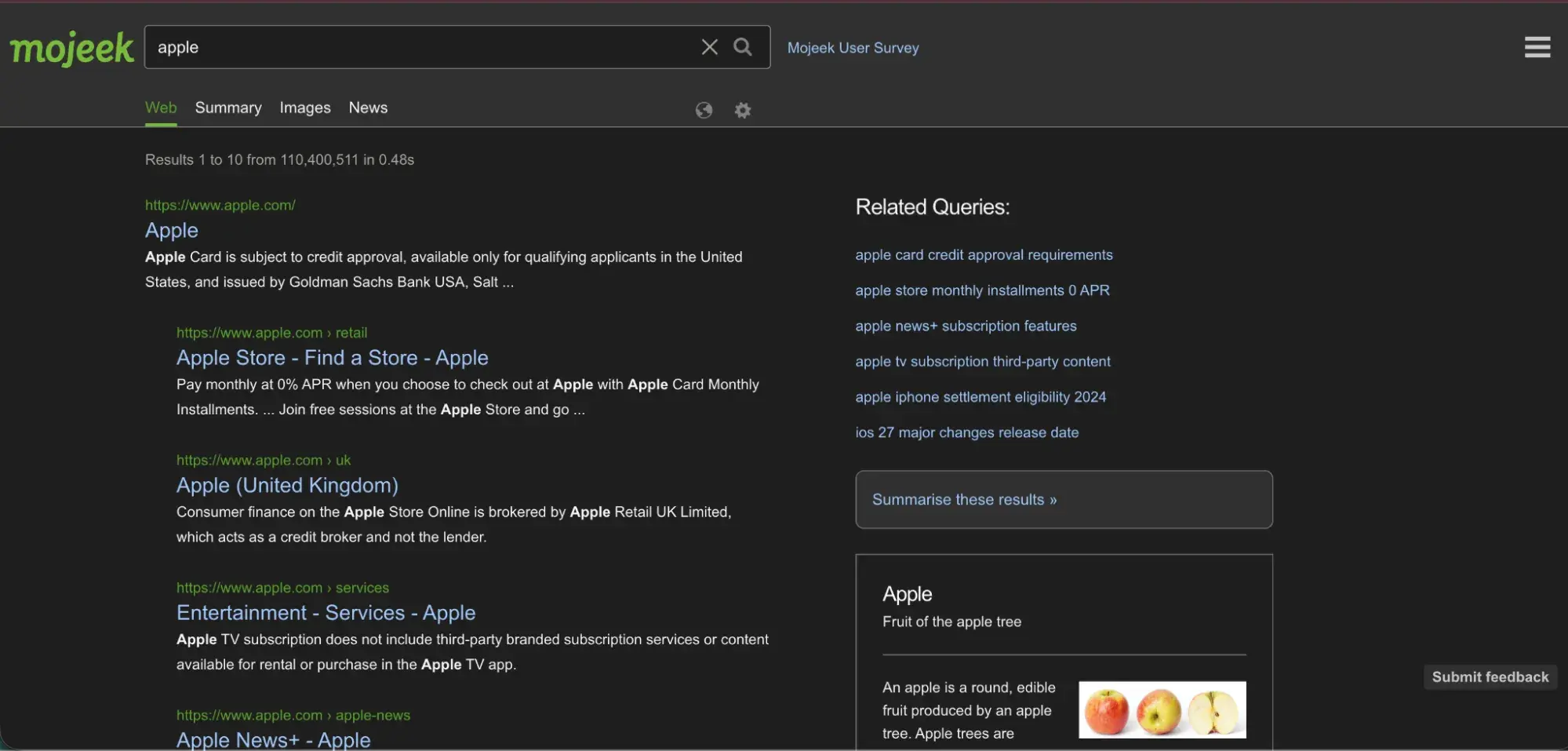Viewport: 1568px width, 751px height.
Task: Open Apple Store - Find a Store result
Action: click(x=333, y=358)
